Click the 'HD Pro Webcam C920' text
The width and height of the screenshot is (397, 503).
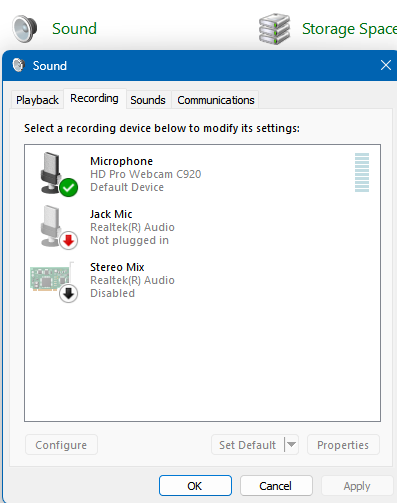point(146,174)
